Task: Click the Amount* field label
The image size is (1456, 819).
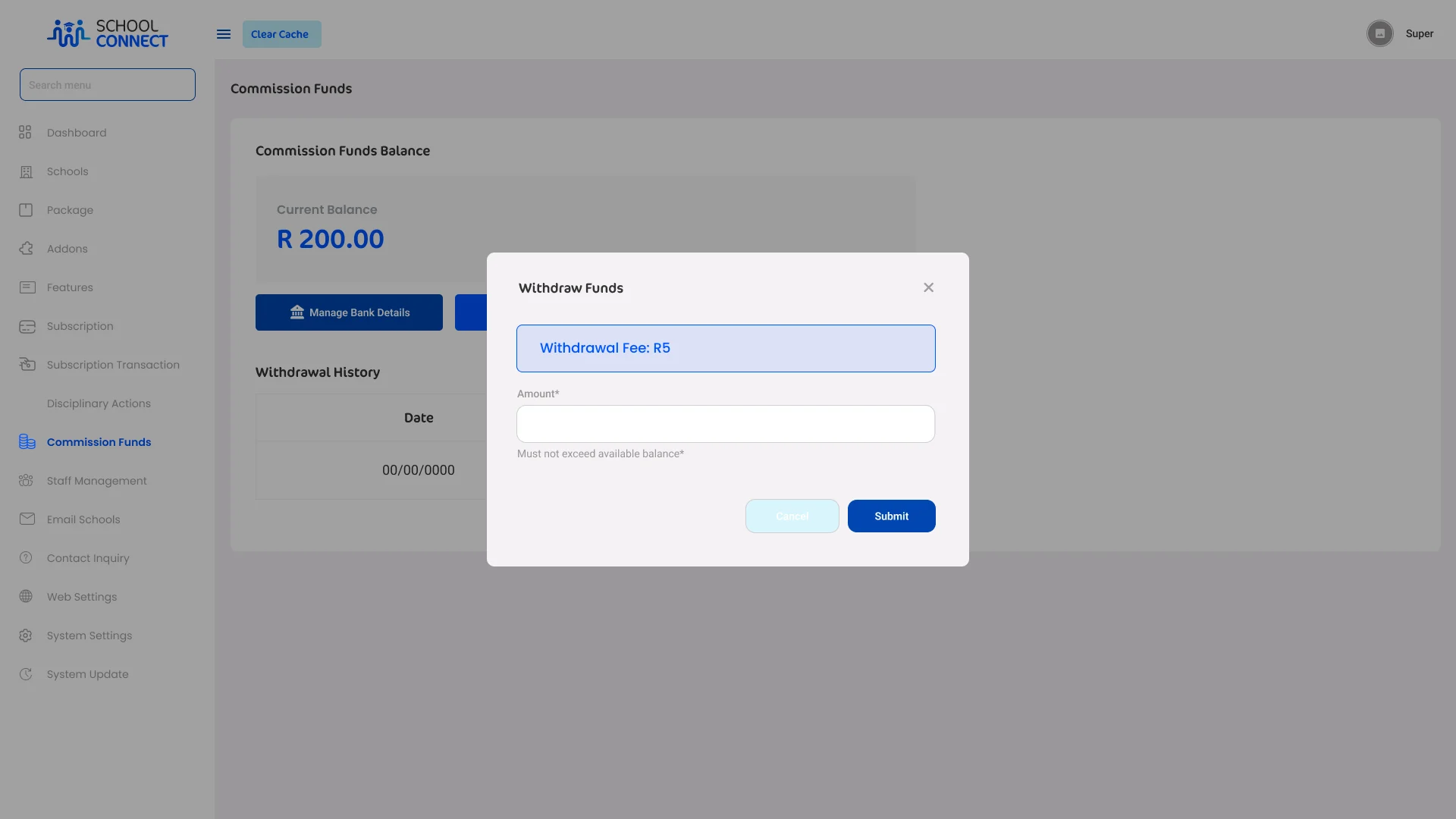Action: (x=538, y=394)
